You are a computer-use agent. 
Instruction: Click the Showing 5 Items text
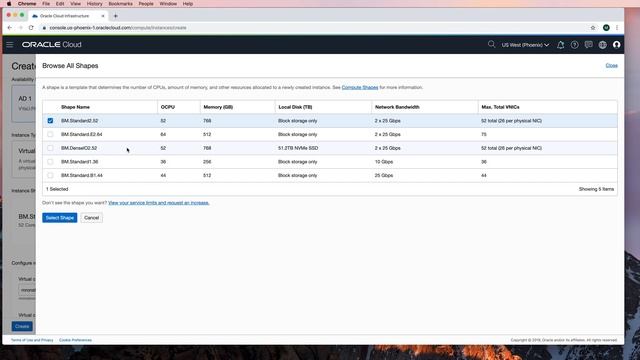pyautogui.click(x=596, y=189)
